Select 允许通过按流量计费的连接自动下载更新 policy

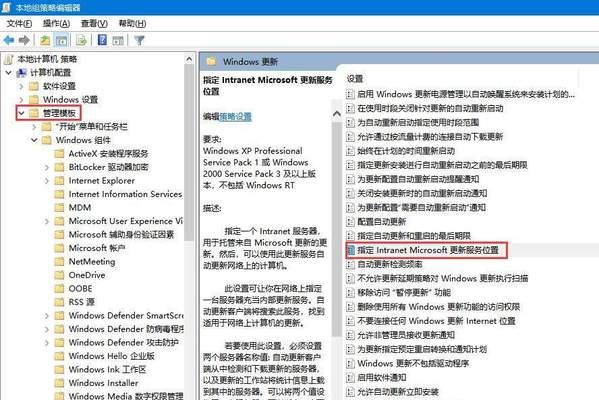tap(430, 137)
